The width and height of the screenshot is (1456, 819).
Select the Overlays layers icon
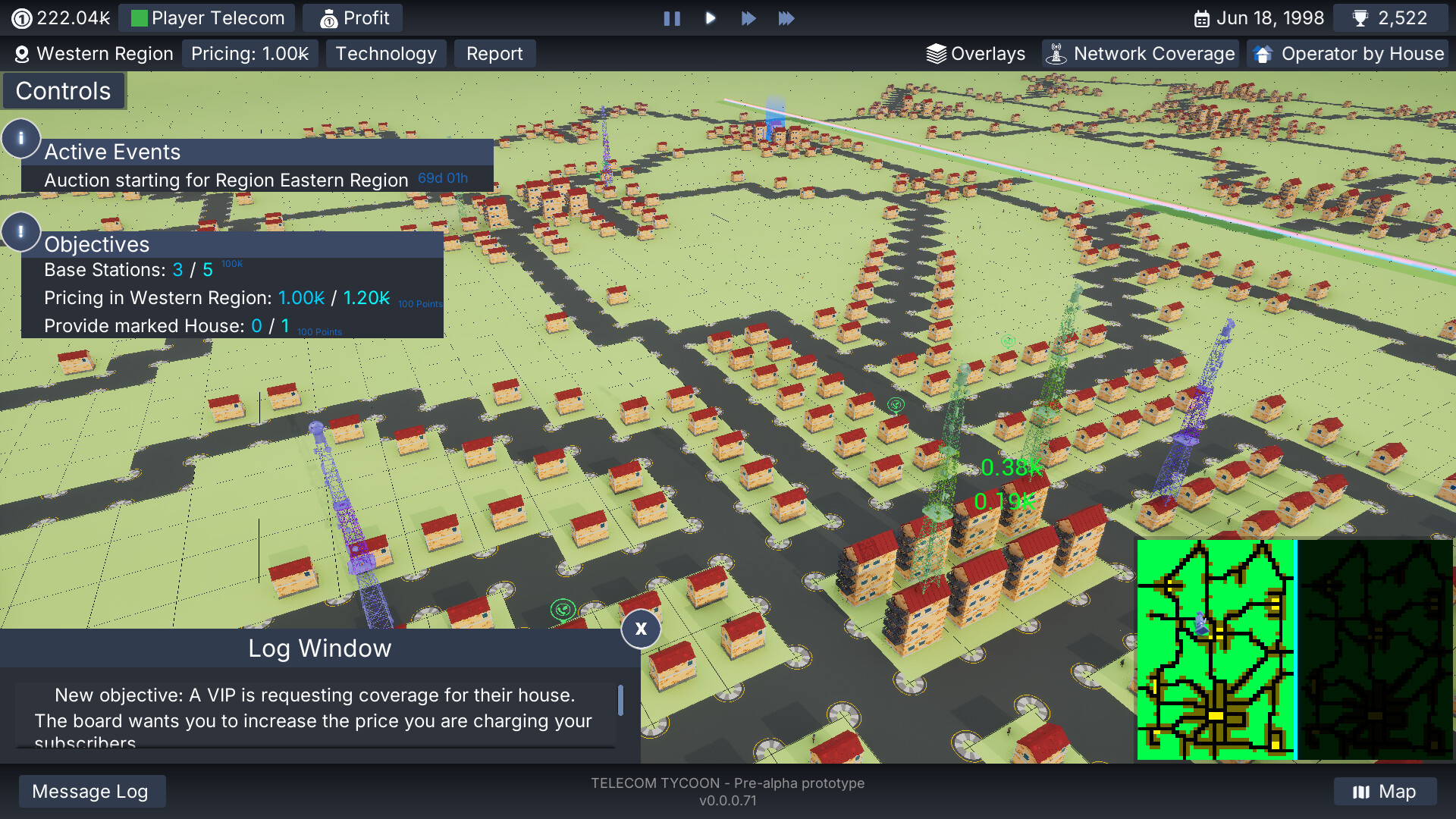click(x=936, y=53)
